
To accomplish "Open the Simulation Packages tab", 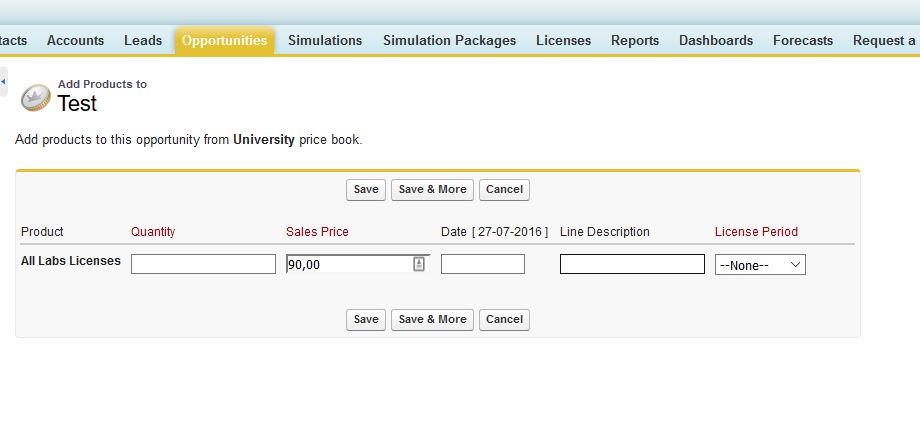I will pos(449,41).
